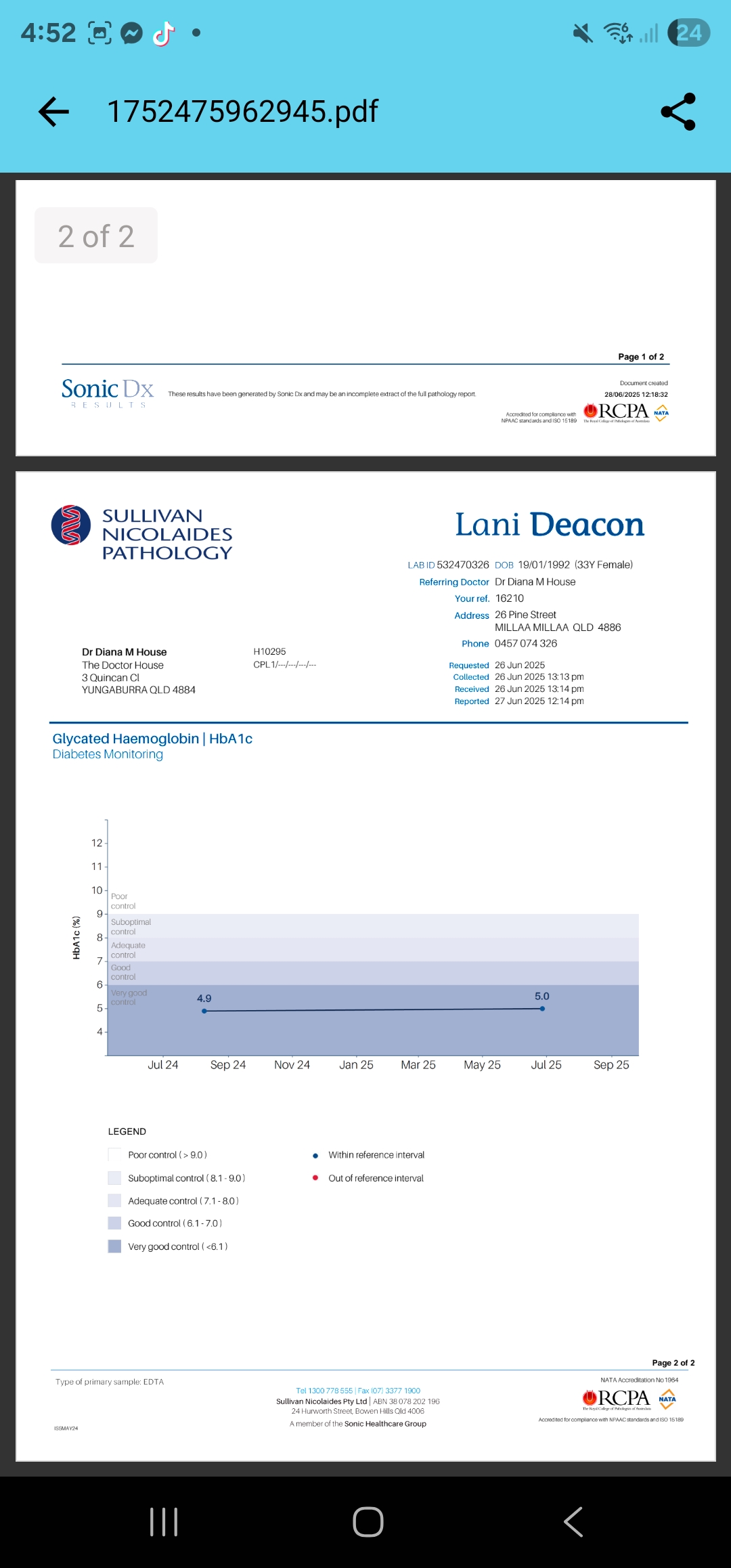Image resolution: width=731 pixels, height=1568 pixels.
Task: Tap the Glycated Haemoglobin | HbA1c heading
Action: click(152, 739)
